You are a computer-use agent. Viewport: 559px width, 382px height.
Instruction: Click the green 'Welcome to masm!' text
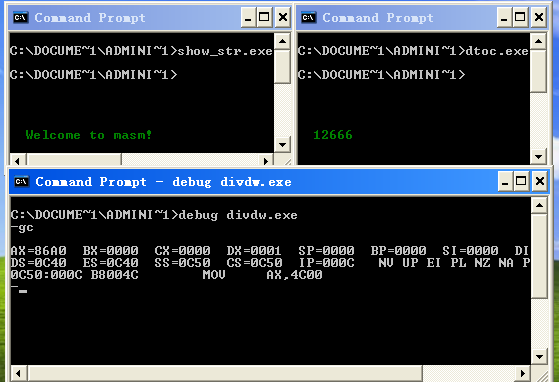tap(88, 135)
